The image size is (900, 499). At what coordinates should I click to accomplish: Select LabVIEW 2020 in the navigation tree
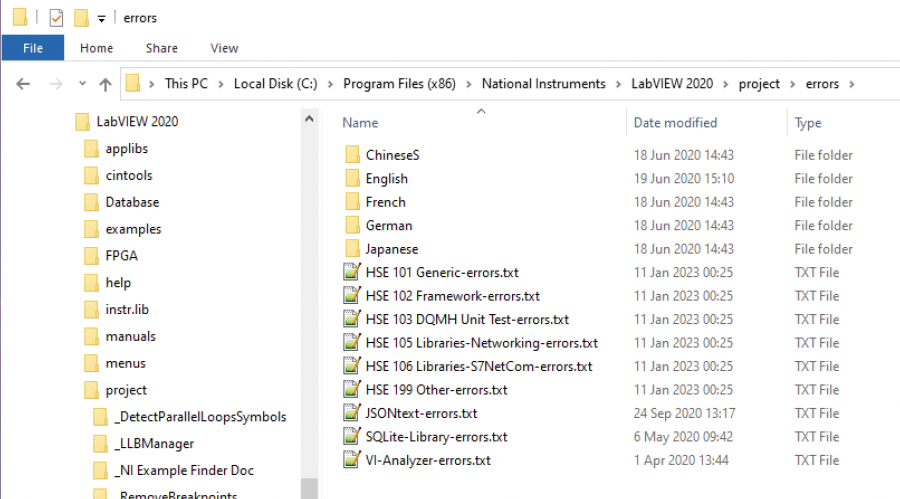point(137,122)
